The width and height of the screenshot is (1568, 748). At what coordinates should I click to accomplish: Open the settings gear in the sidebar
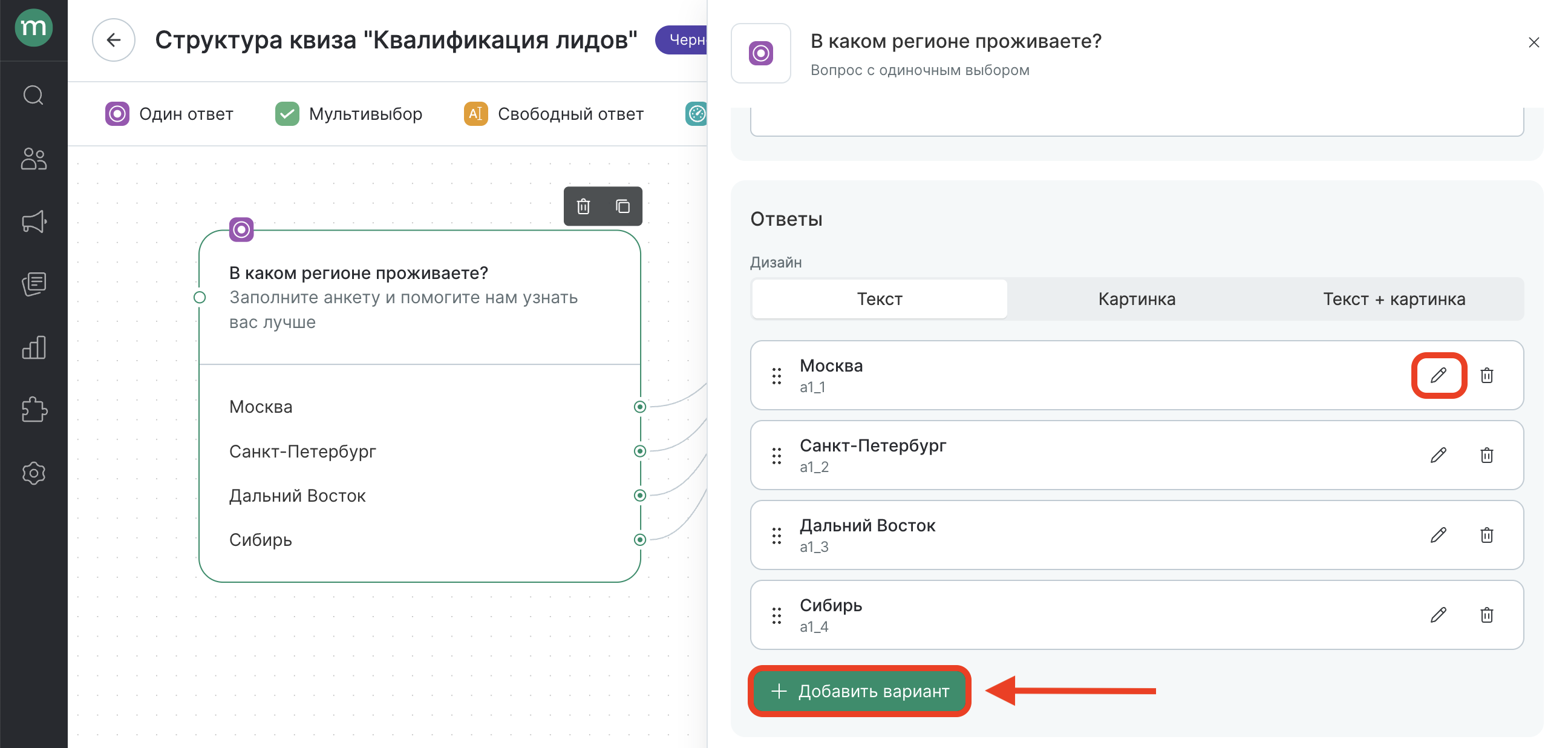(33, 473)
